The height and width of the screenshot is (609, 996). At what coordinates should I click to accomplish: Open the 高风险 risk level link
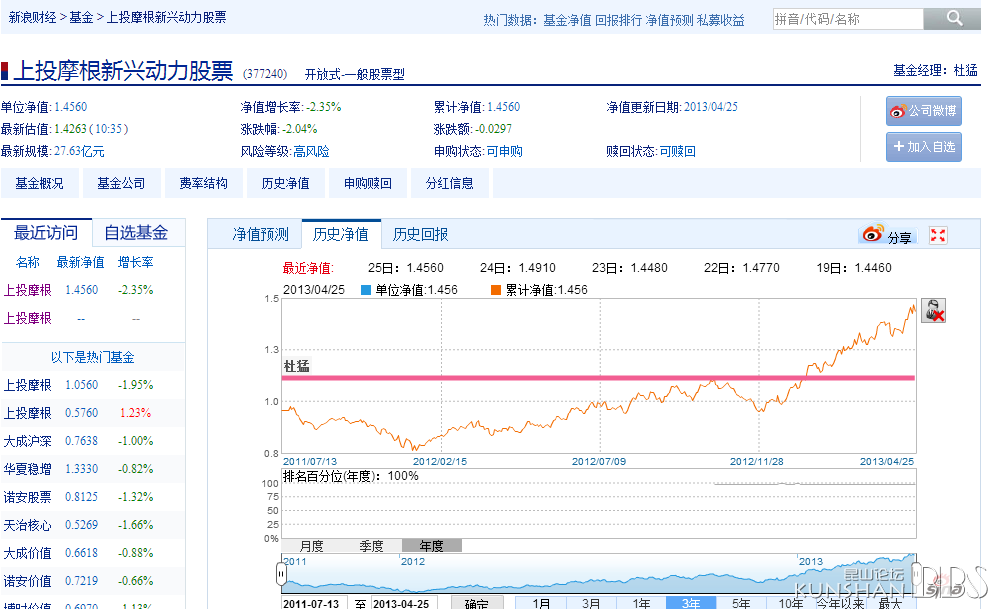[x=311, y=151]
